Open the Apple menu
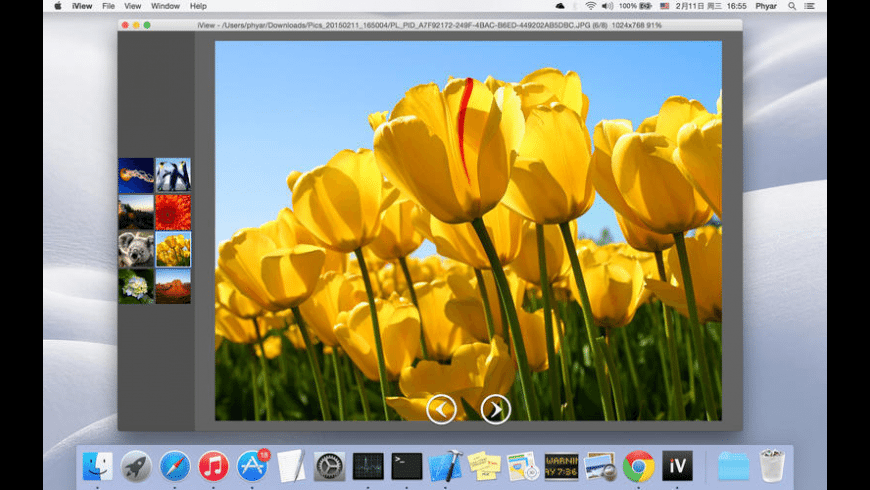The image size is (870, 490). (x=58, y=6)
